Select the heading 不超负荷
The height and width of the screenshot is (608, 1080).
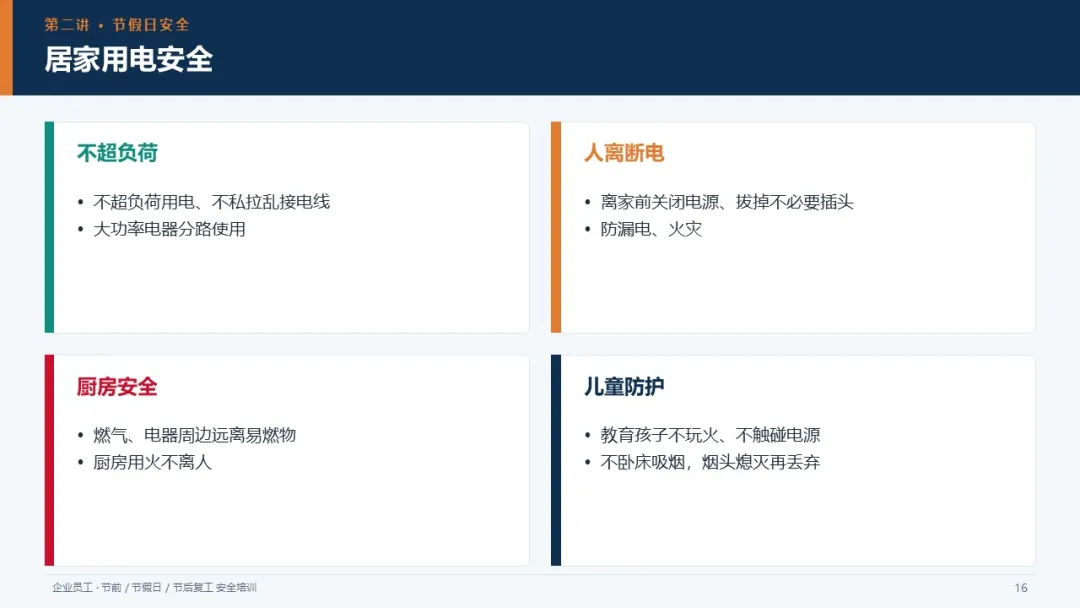(118, 153)
